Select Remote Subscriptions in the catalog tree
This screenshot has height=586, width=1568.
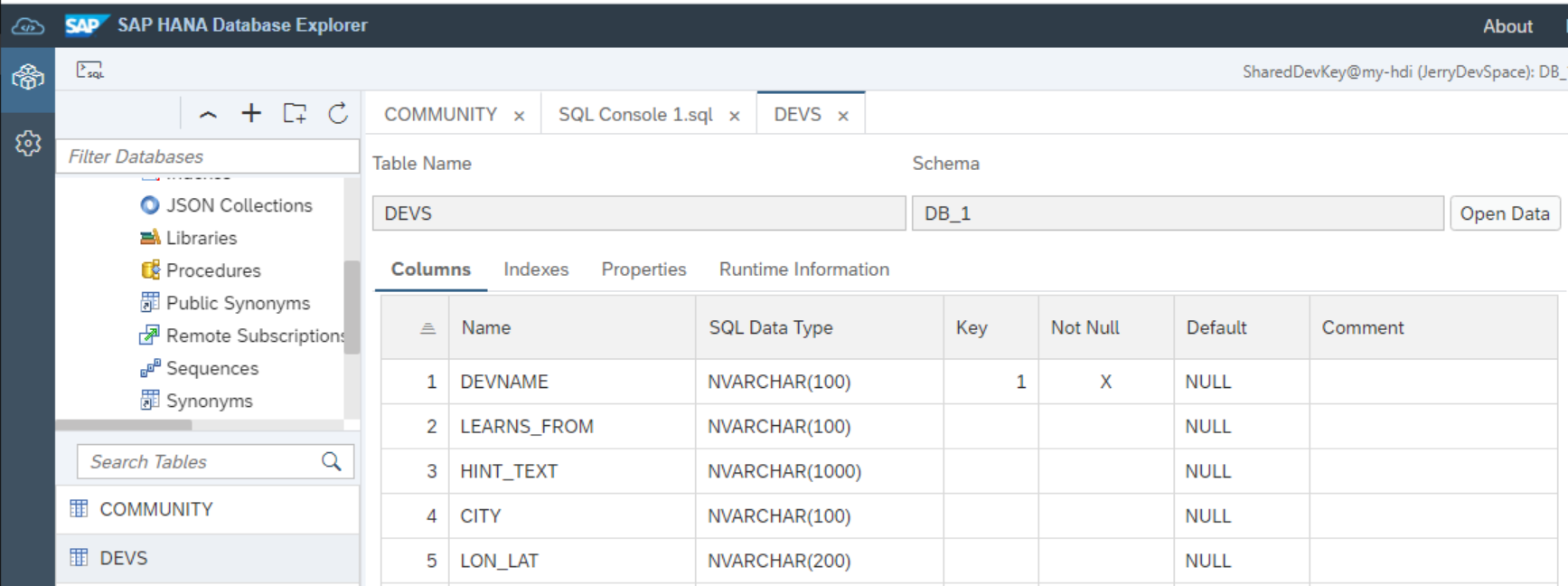point(255,336)
